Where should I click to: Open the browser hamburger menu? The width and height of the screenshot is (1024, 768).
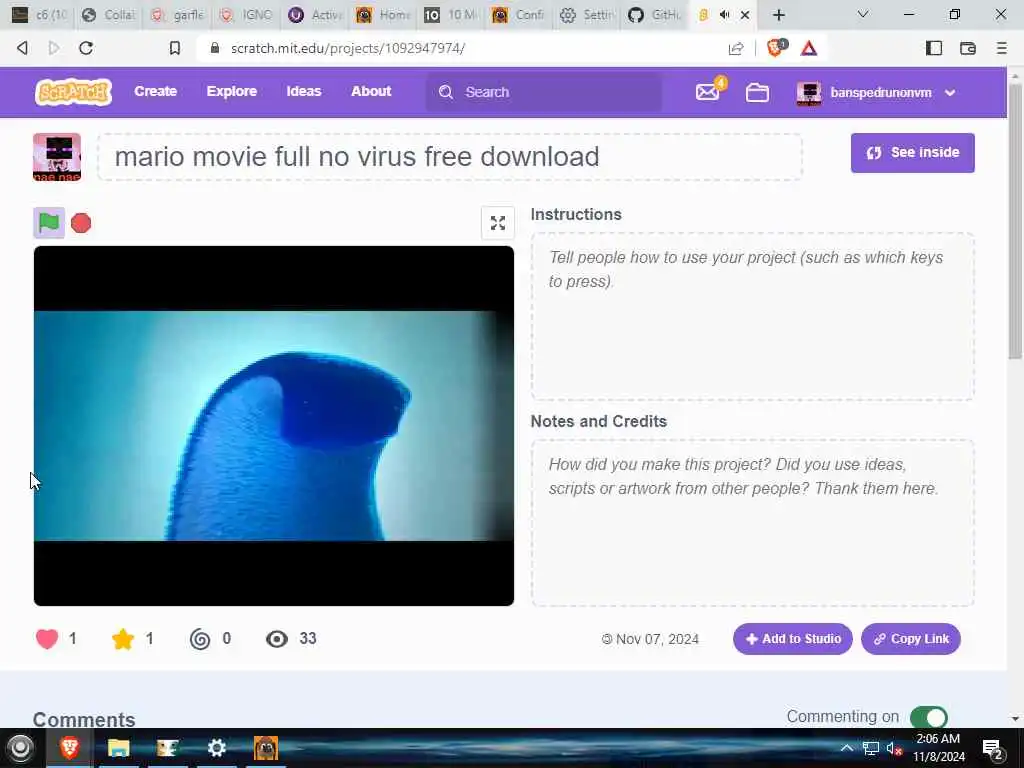point(1001,48)
